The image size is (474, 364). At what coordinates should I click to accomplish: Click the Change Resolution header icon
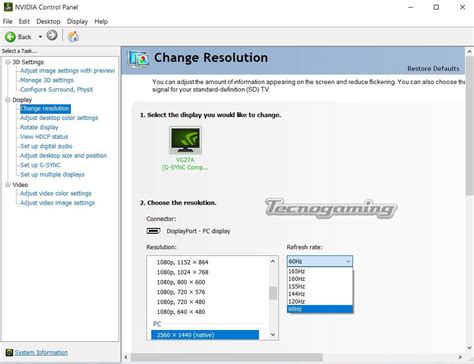pos(139,59)
